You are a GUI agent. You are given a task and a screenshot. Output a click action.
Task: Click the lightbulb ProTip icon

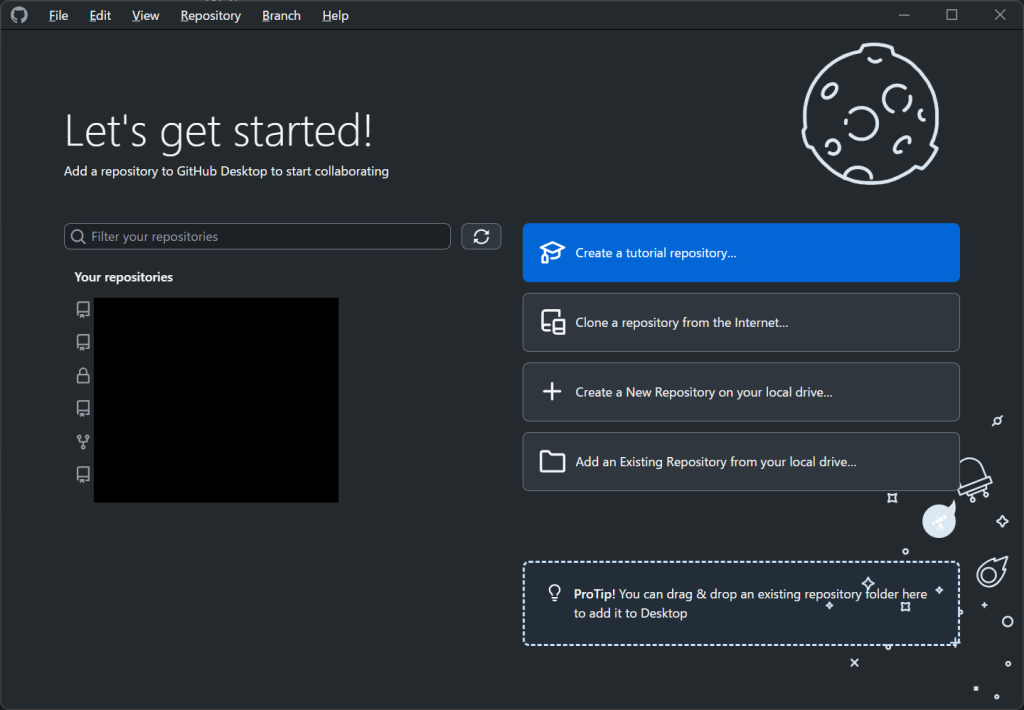tap(554, 593)
